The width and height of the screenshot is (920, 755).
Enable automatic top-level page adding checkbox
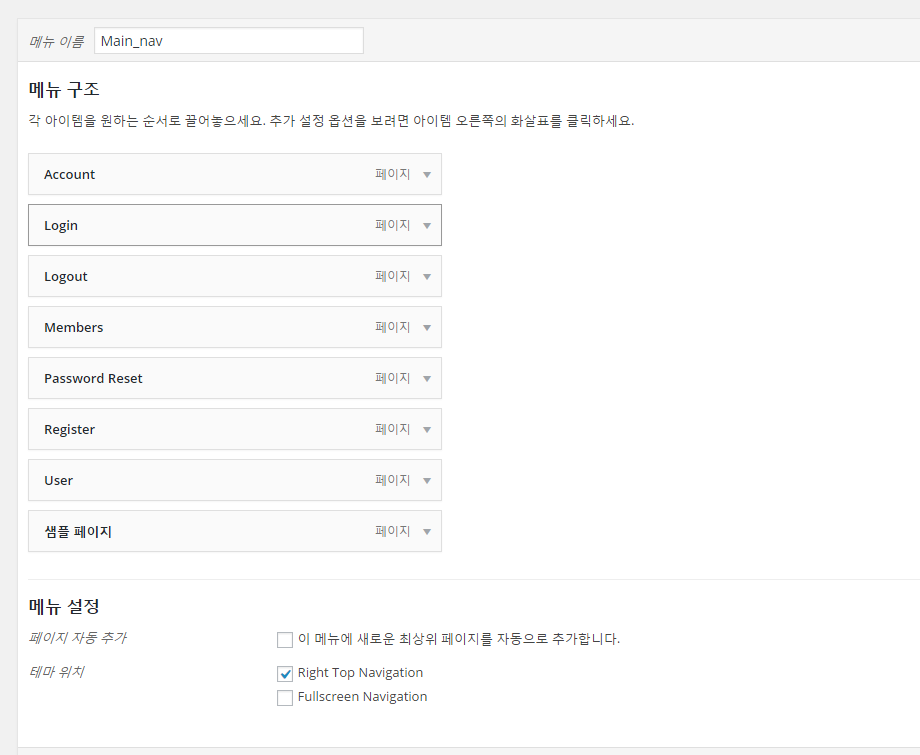(x=285, y=640)
